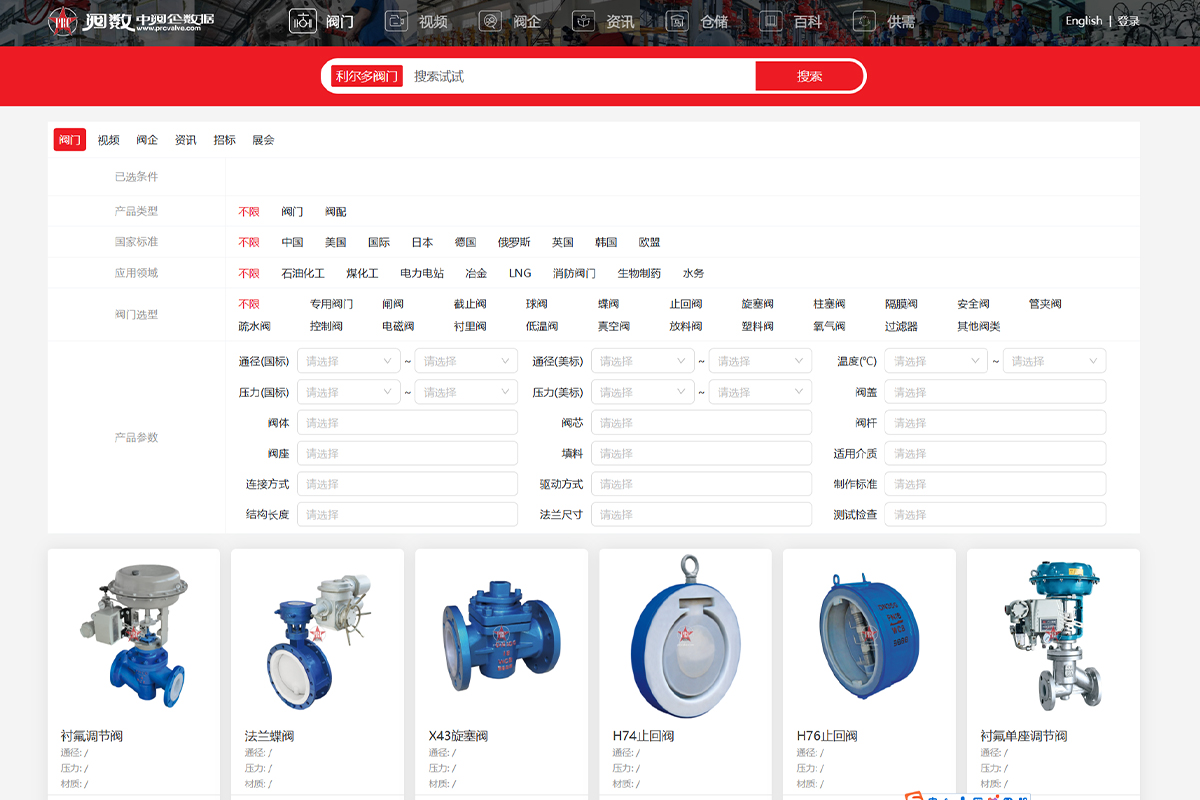Select 石油化工 under 应用领域 filter
The image size is (1200, 800).
pyautogui.click(x=302, y=273)
